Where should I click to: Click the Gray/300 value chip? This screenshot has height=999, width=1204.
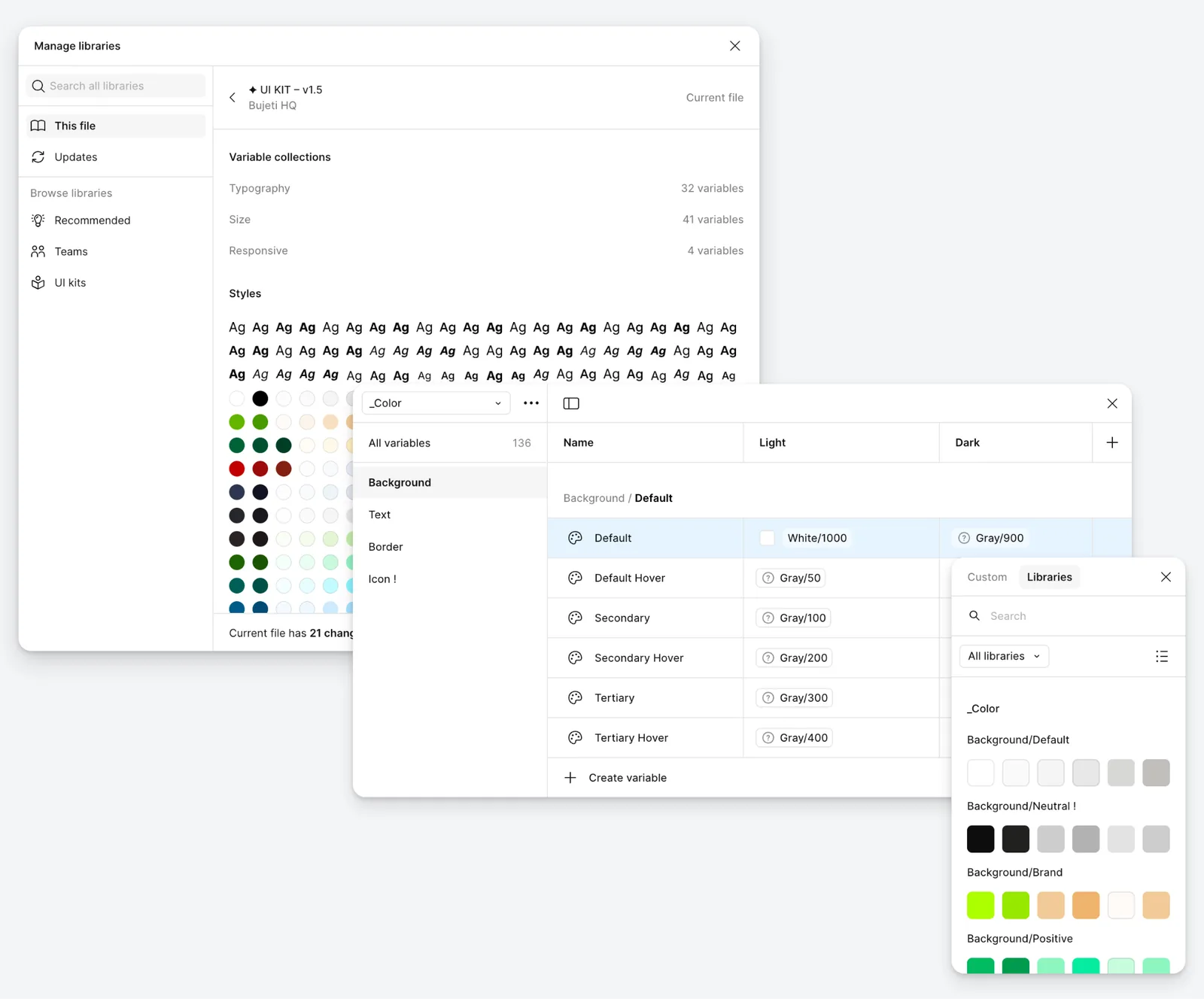click(x=795, y=697)
